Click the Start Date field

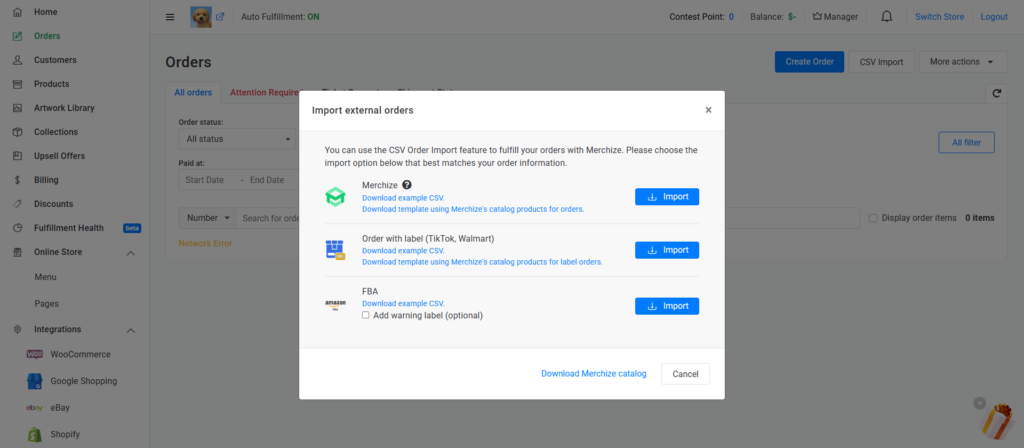pos(205,180)
